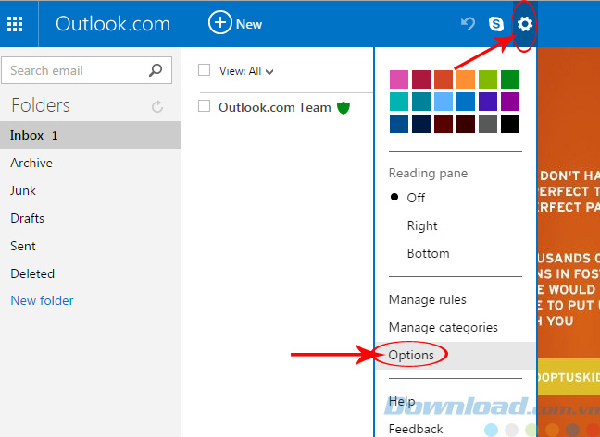
Task: Click the green trusted sender shield
Action: click(x=343, y=108)
